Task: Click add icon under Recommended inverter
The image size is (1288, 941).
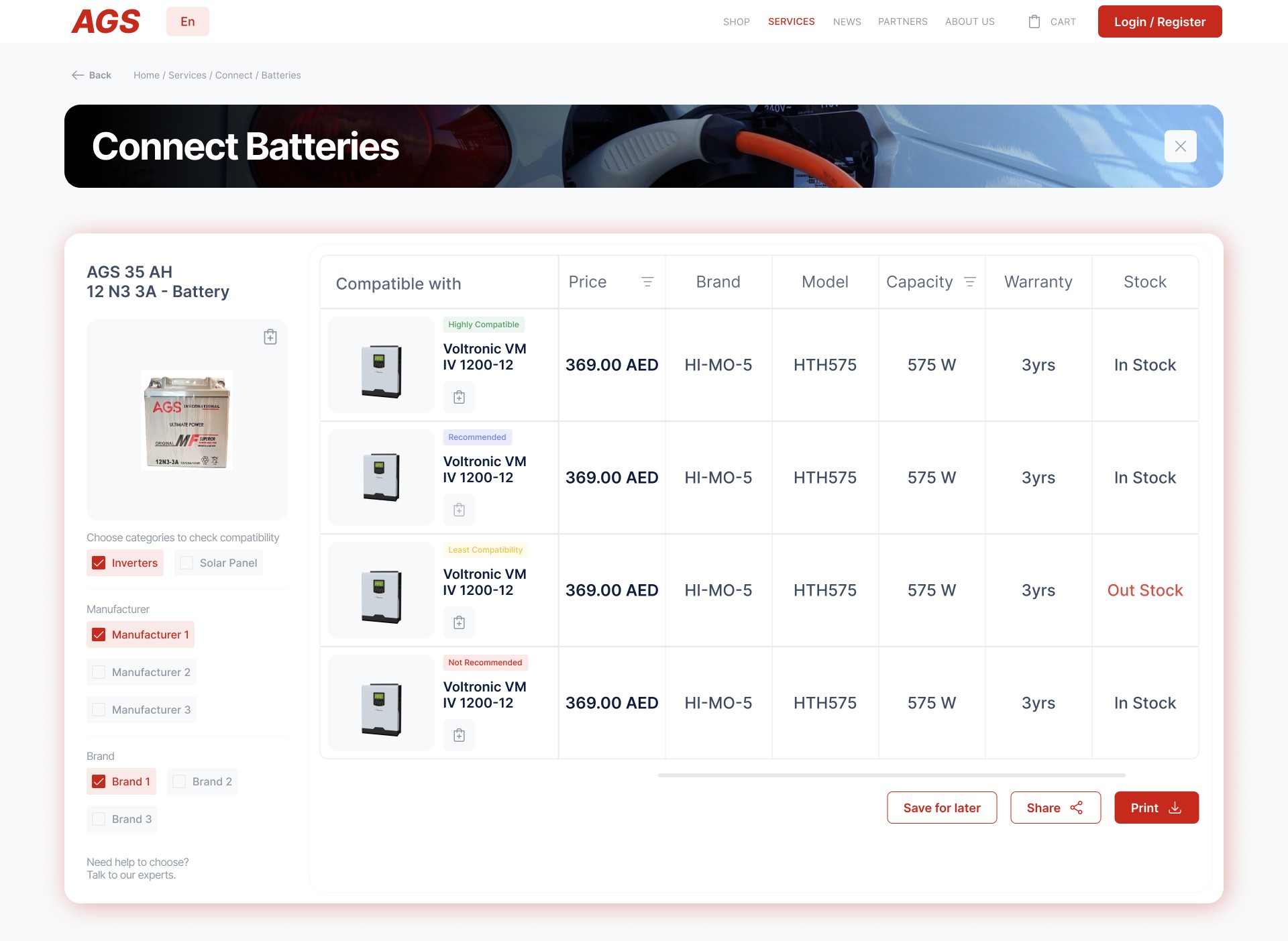Action: click(x=459, y=510)
